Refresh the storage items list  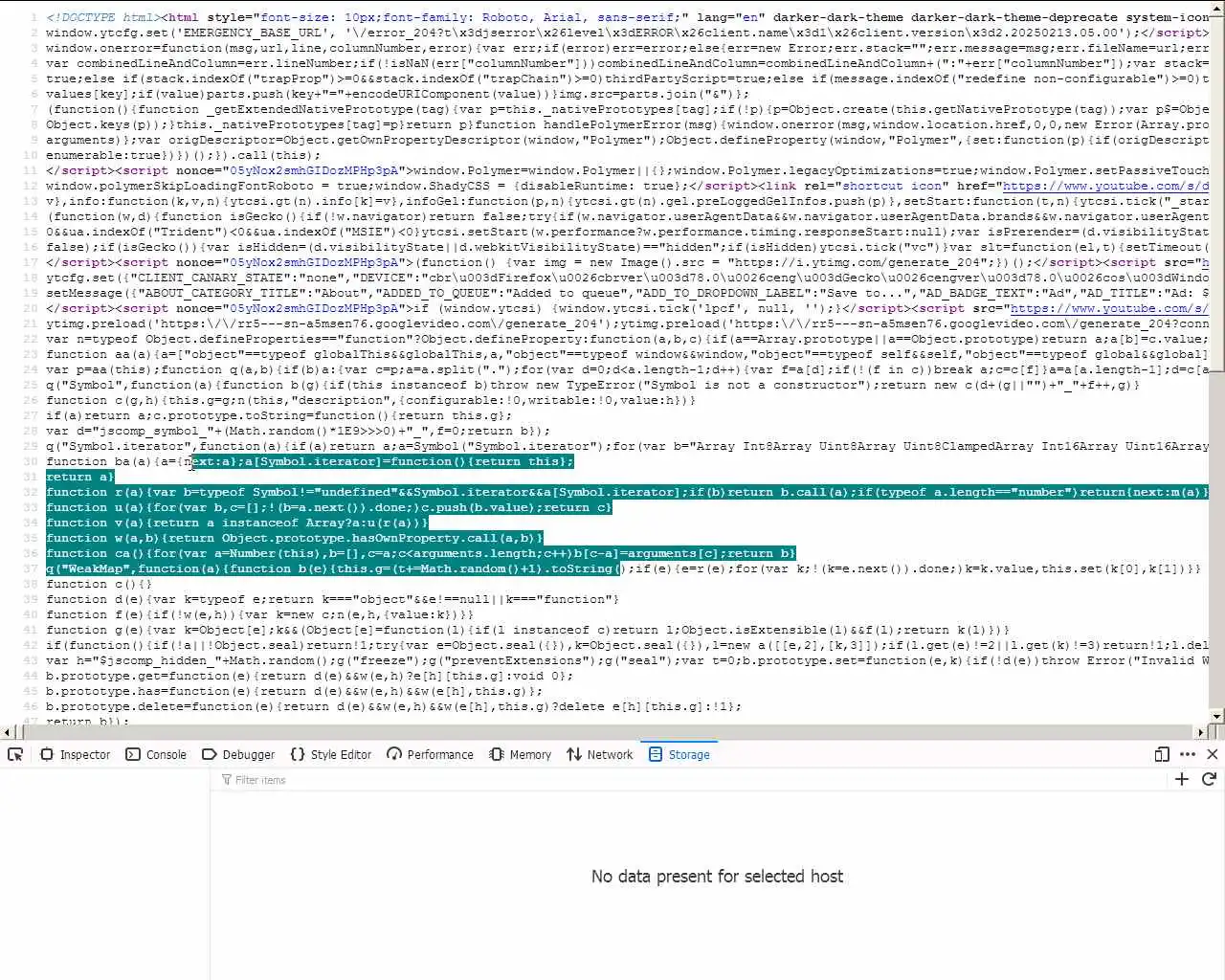coord(1209,779)
